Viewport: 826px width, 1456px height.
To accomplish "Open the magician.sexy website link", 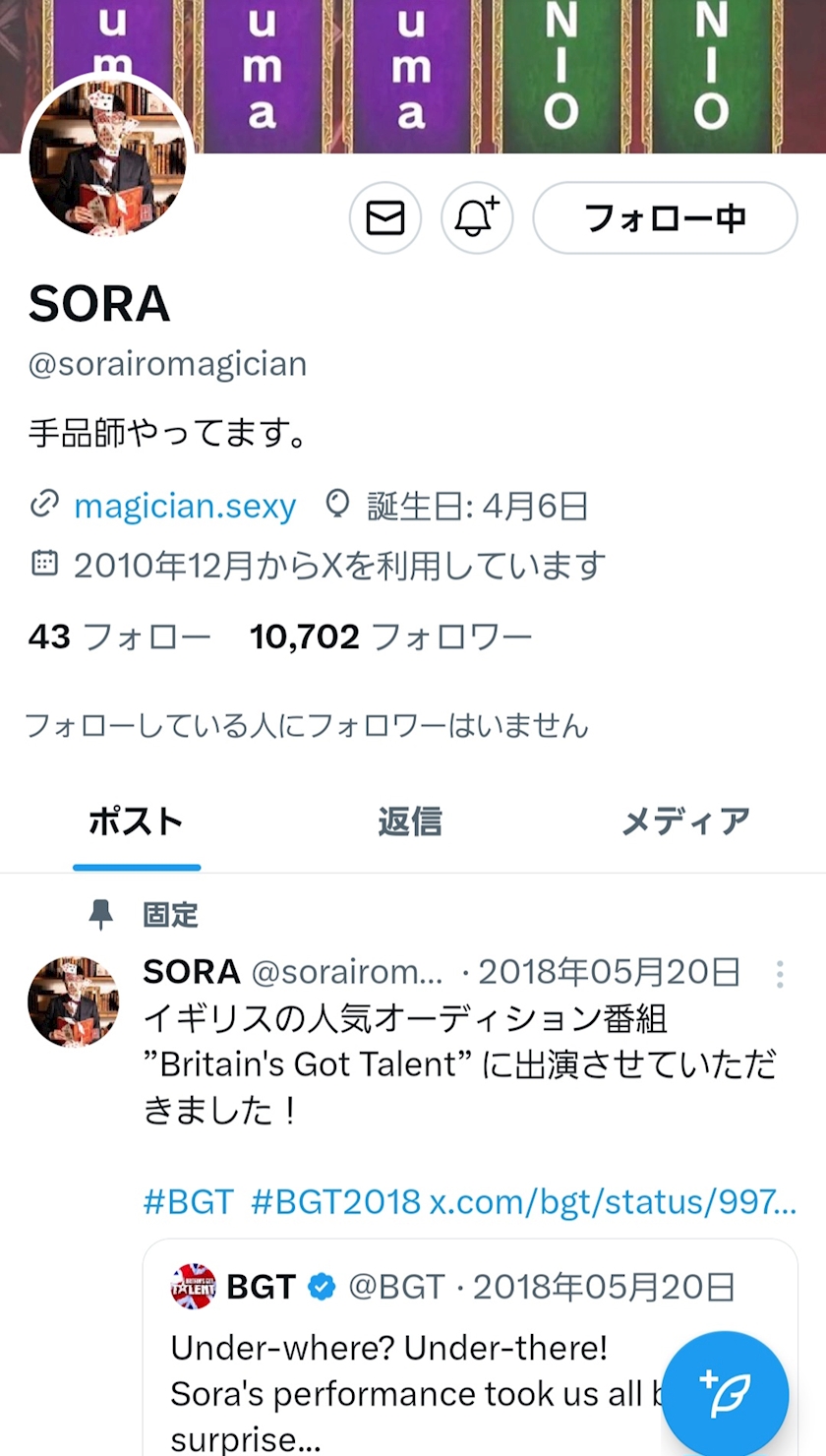I will tap(185, 506).
